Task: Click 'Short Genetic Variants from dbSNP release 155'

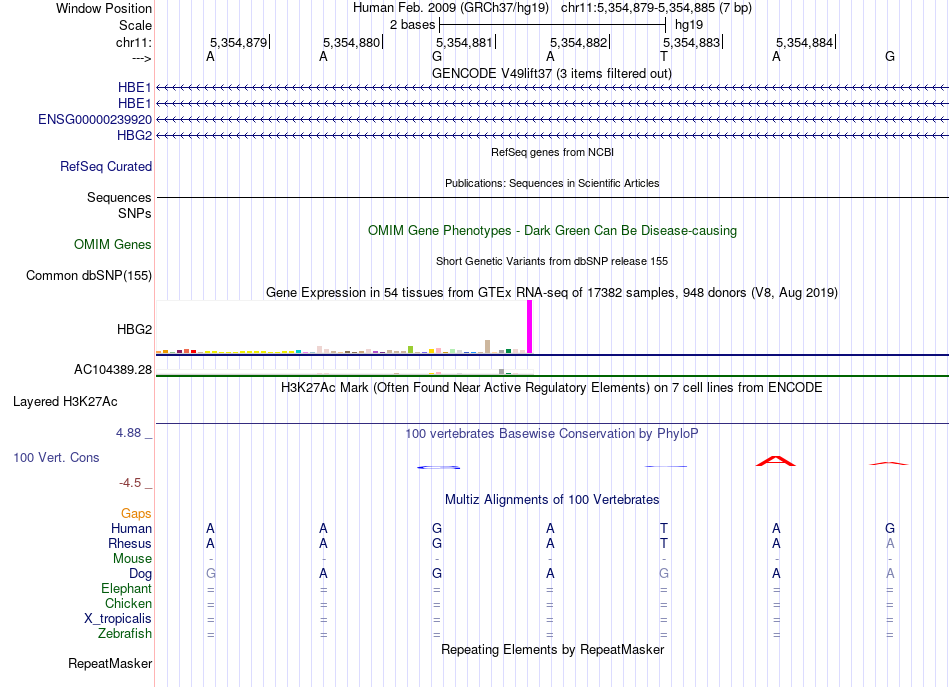Action: pos(552,261)
